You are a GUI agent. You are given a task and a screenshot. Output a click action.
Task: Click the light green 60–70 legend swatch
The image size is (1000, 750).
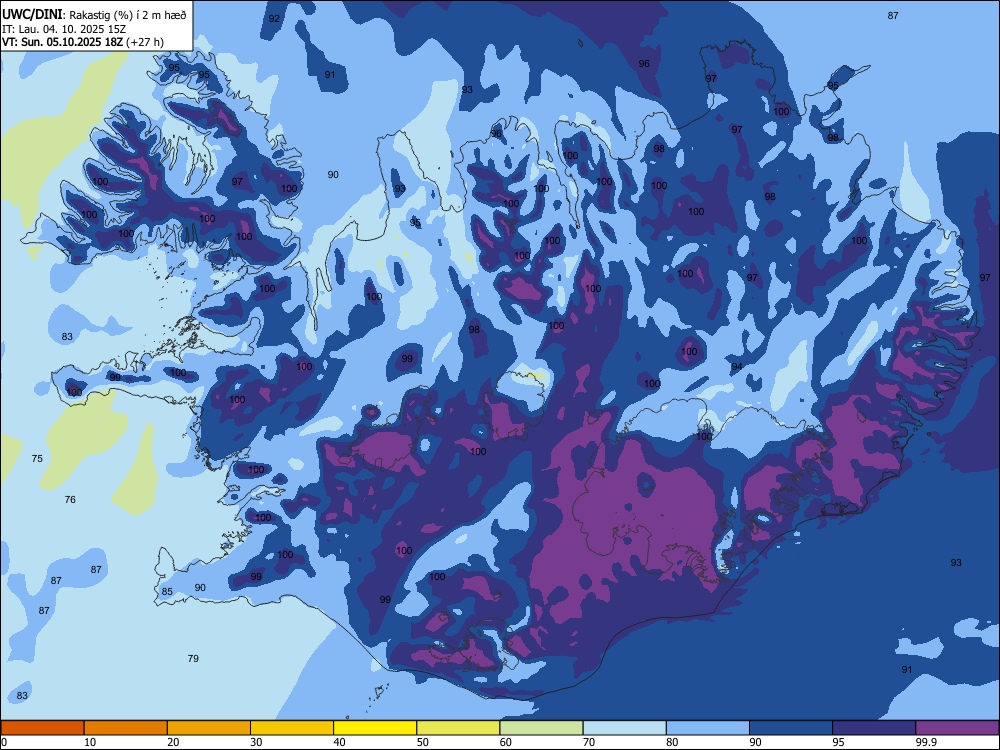(541, 728)
